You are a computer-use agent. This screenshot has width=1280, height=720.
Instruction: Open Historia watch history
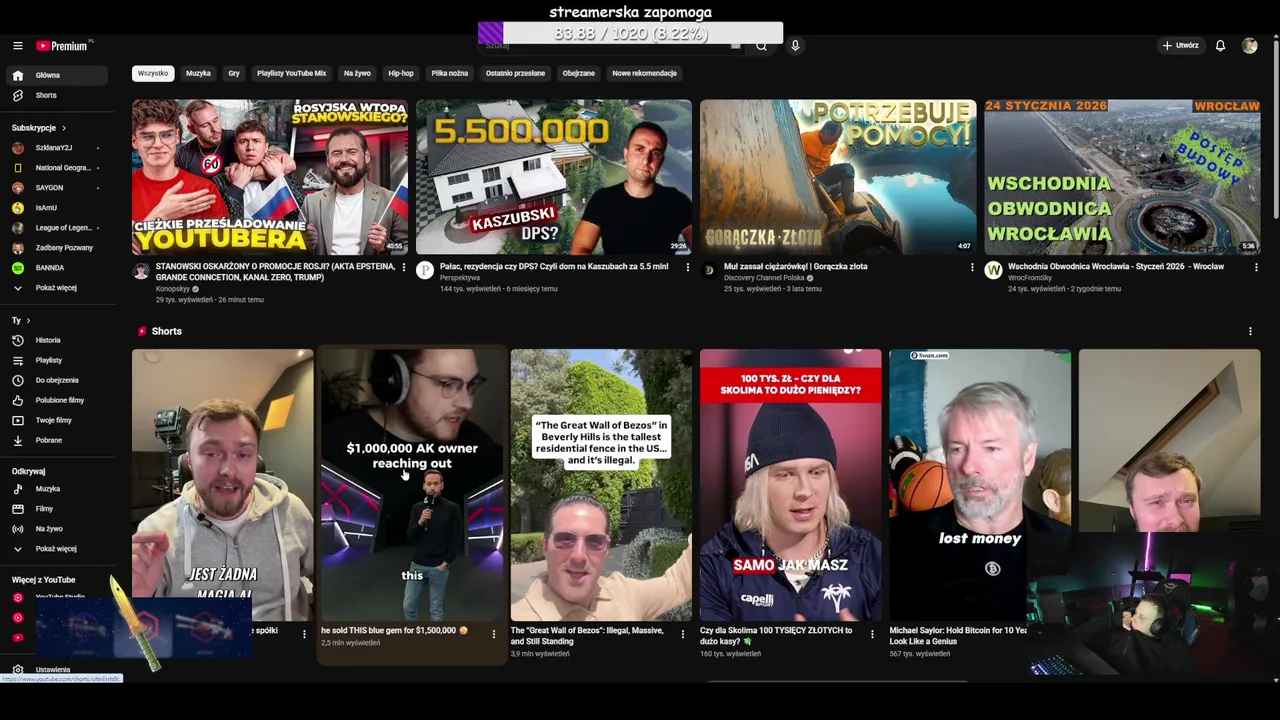coord(56,340)
